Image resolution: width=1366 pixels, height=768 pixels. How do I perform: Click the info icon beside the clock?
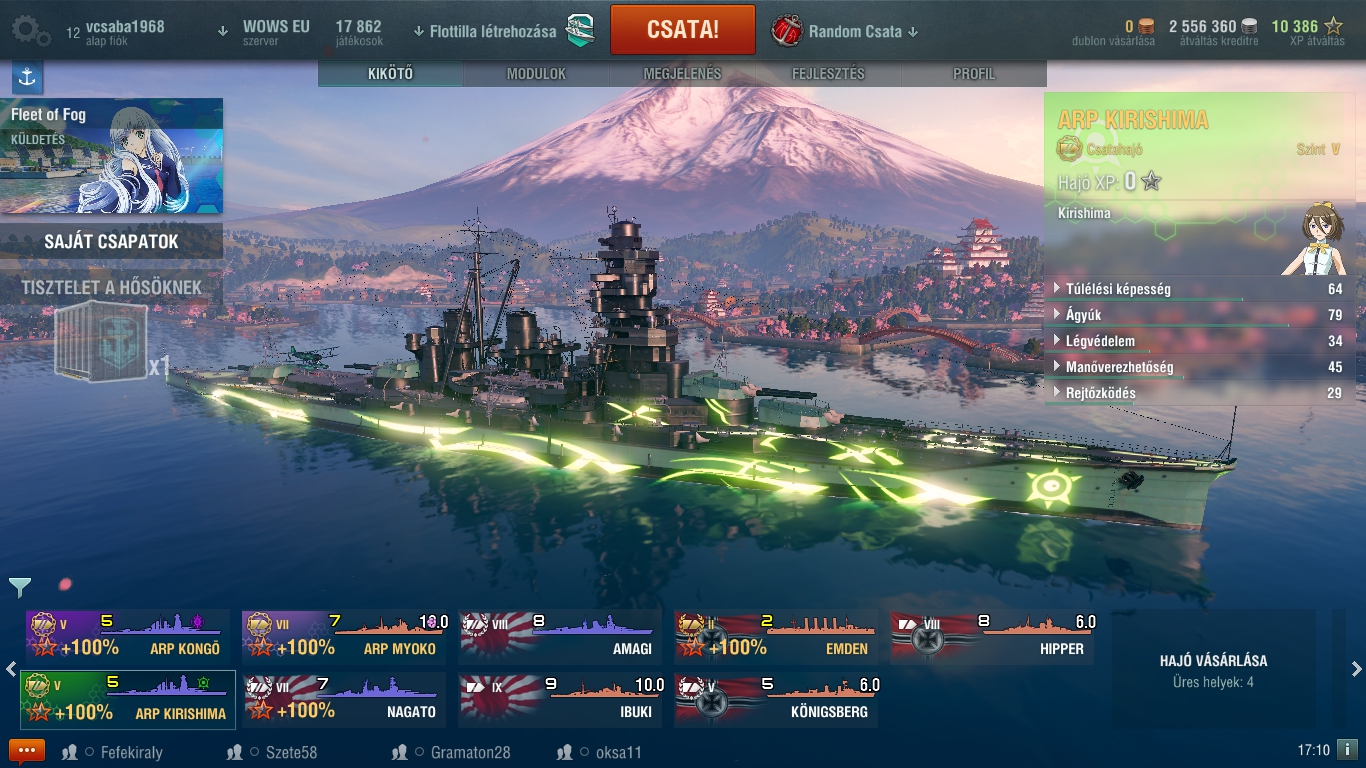coord(1347,749)
